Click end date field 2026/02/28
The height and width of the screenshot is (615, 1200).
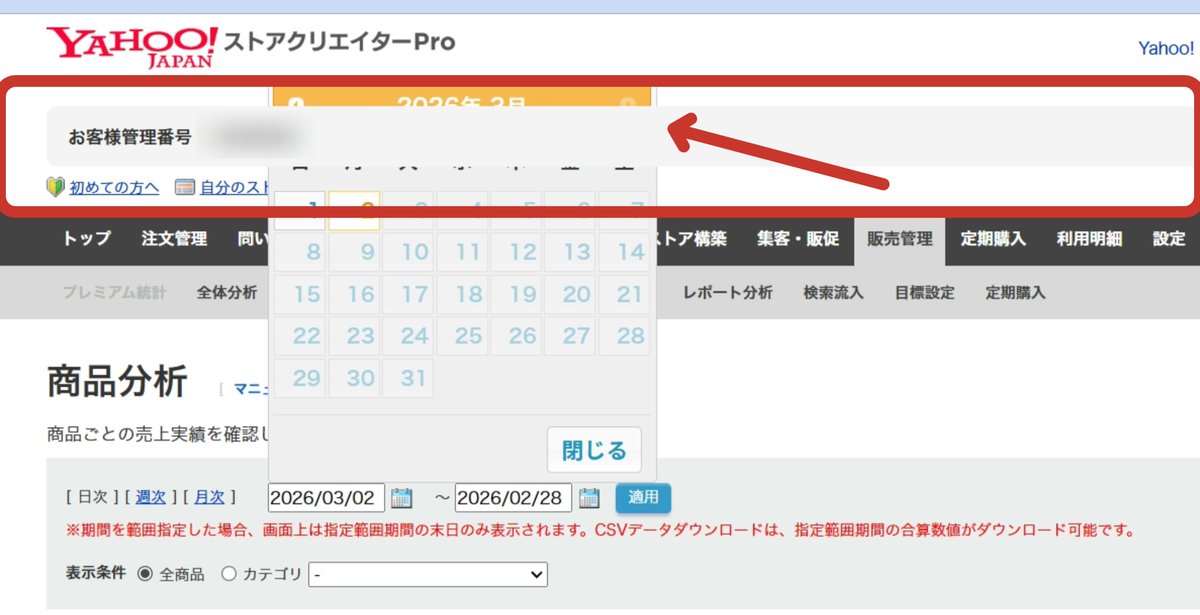[514, 497]
